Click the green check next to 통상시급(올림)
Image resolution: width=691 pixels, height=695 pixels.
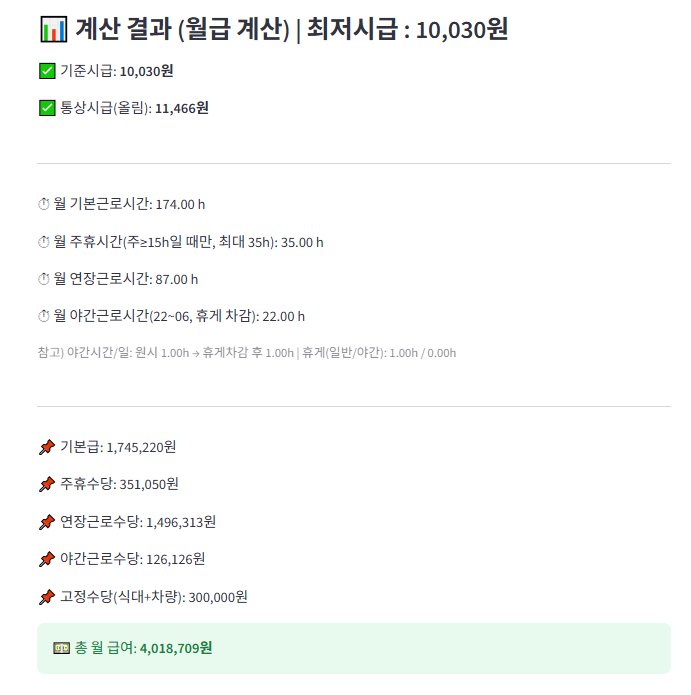coord(47,108)
